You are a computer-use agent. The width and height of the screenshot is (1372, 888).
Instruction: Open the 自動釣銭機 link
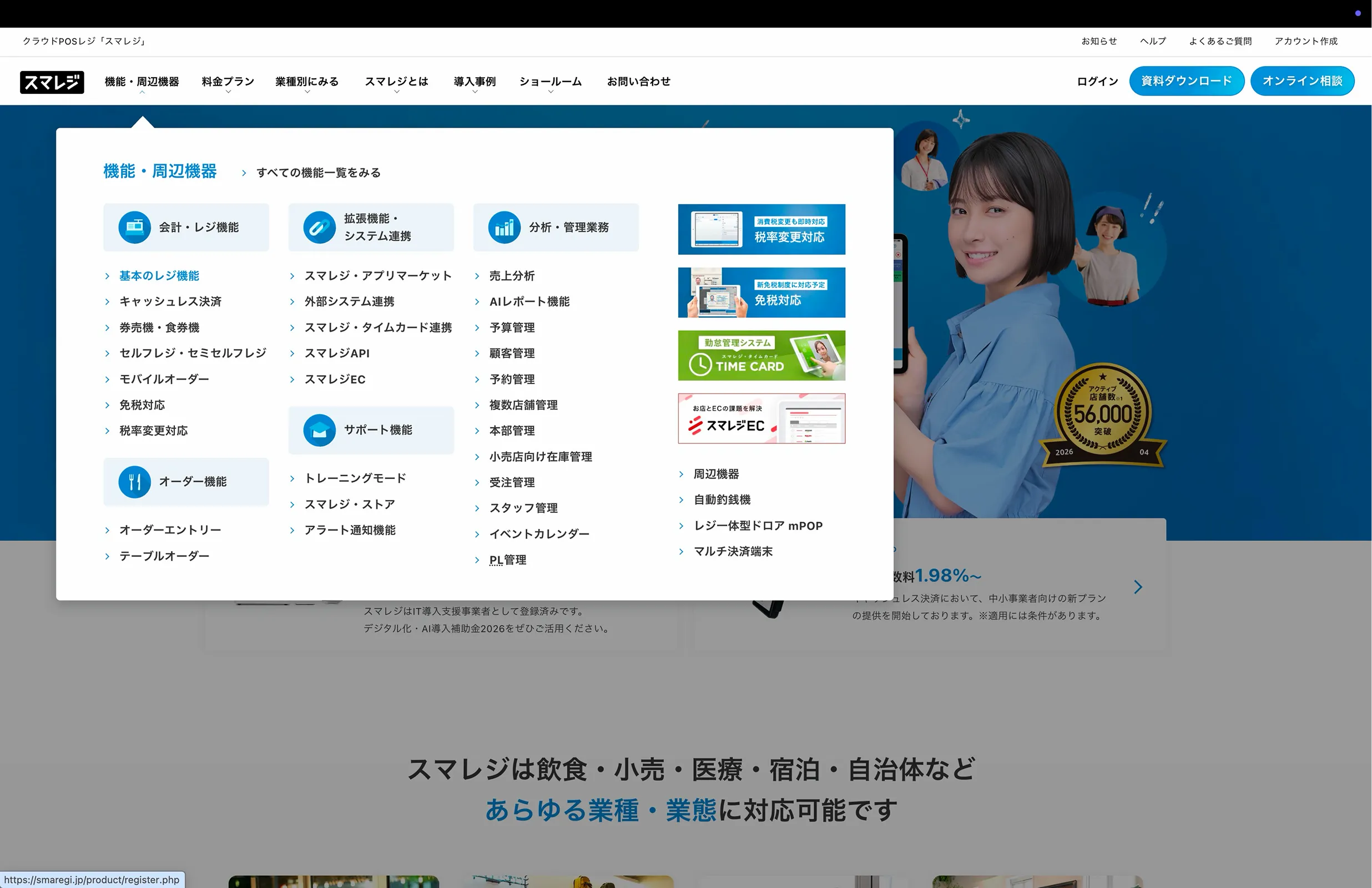pos(722,500)
